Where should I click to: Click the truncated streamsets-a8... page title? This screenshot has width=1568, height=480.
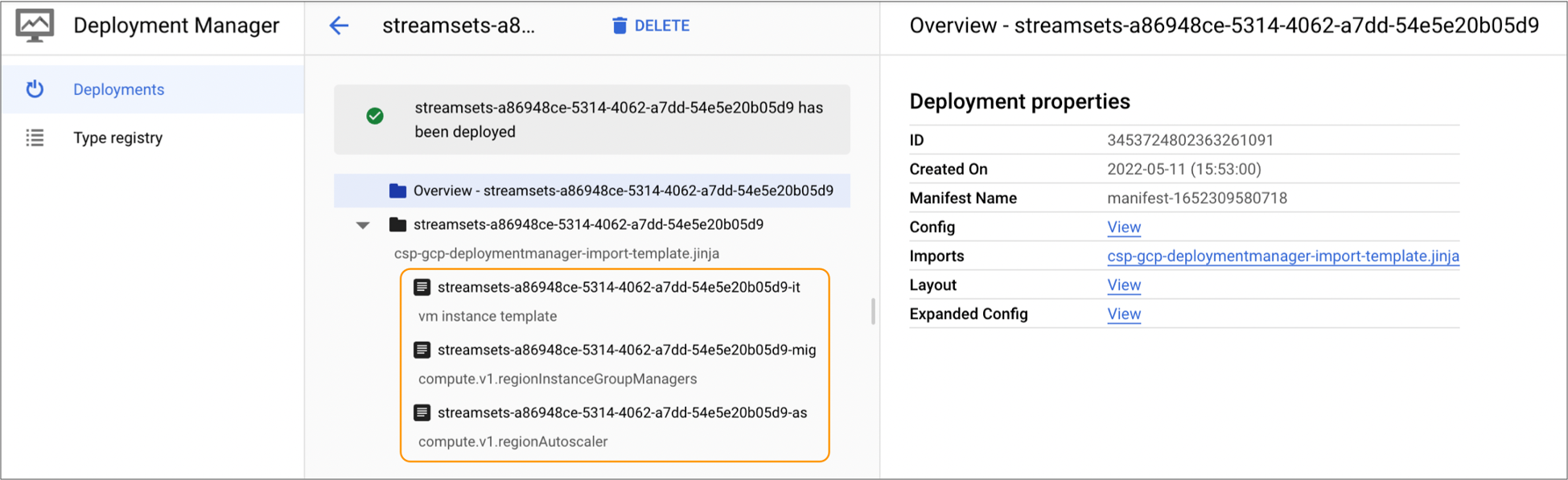tap(459, 26)
